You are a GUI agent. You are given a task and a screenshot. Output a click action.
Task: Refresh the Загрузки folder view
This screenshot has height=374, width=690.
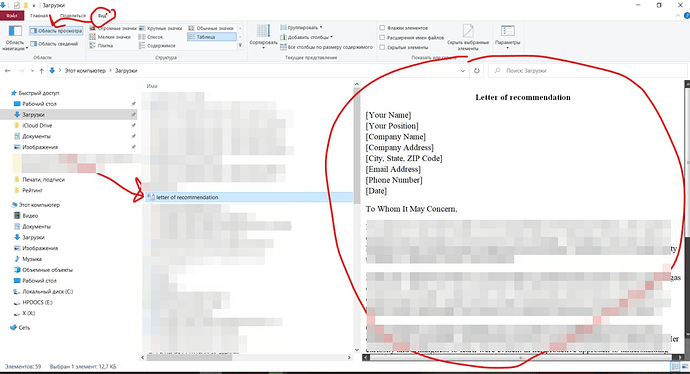pyautogui.click(x=477, y=70)
